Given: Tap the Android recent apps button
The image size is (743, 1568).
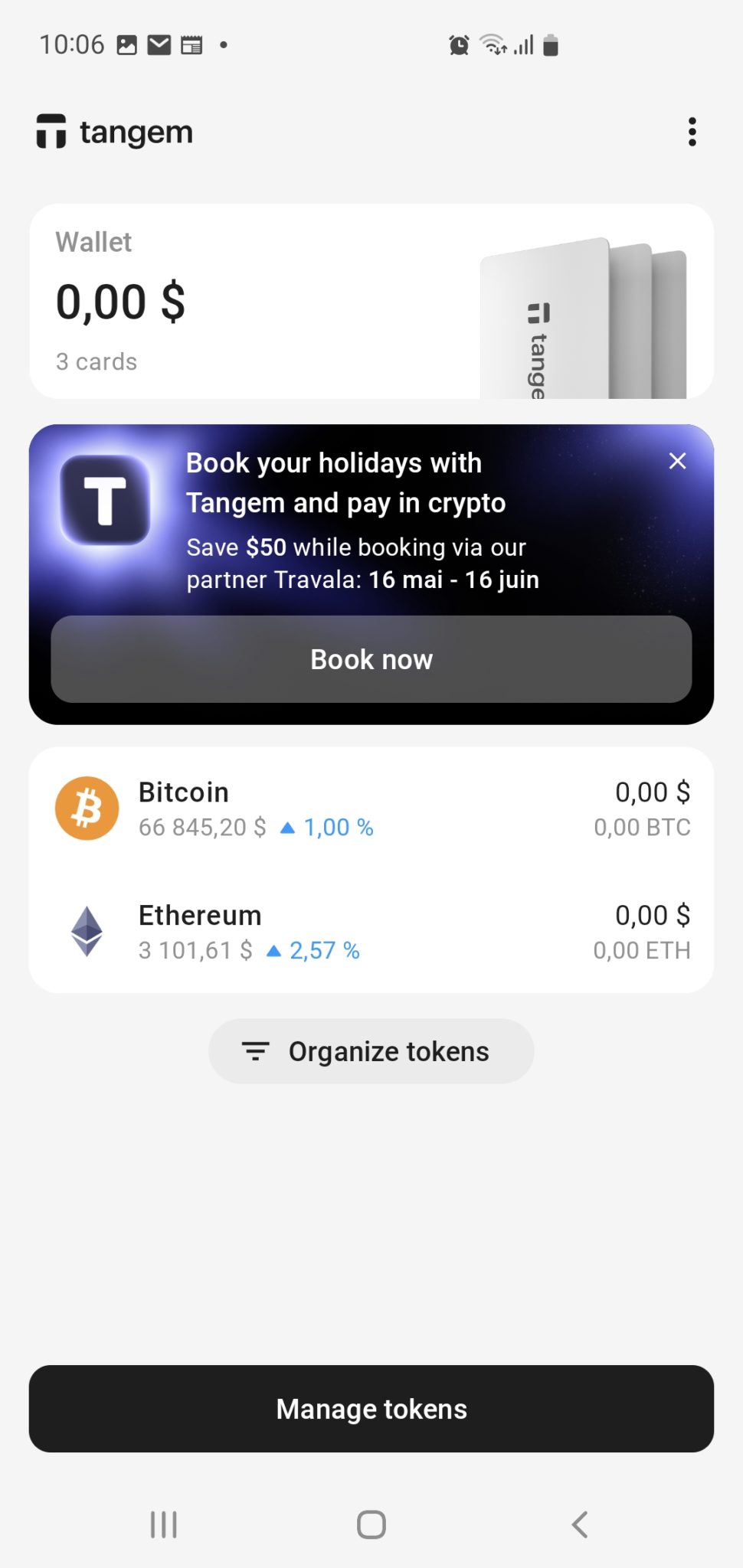Looking at the screenshot, I should (x=163, y=1524).
